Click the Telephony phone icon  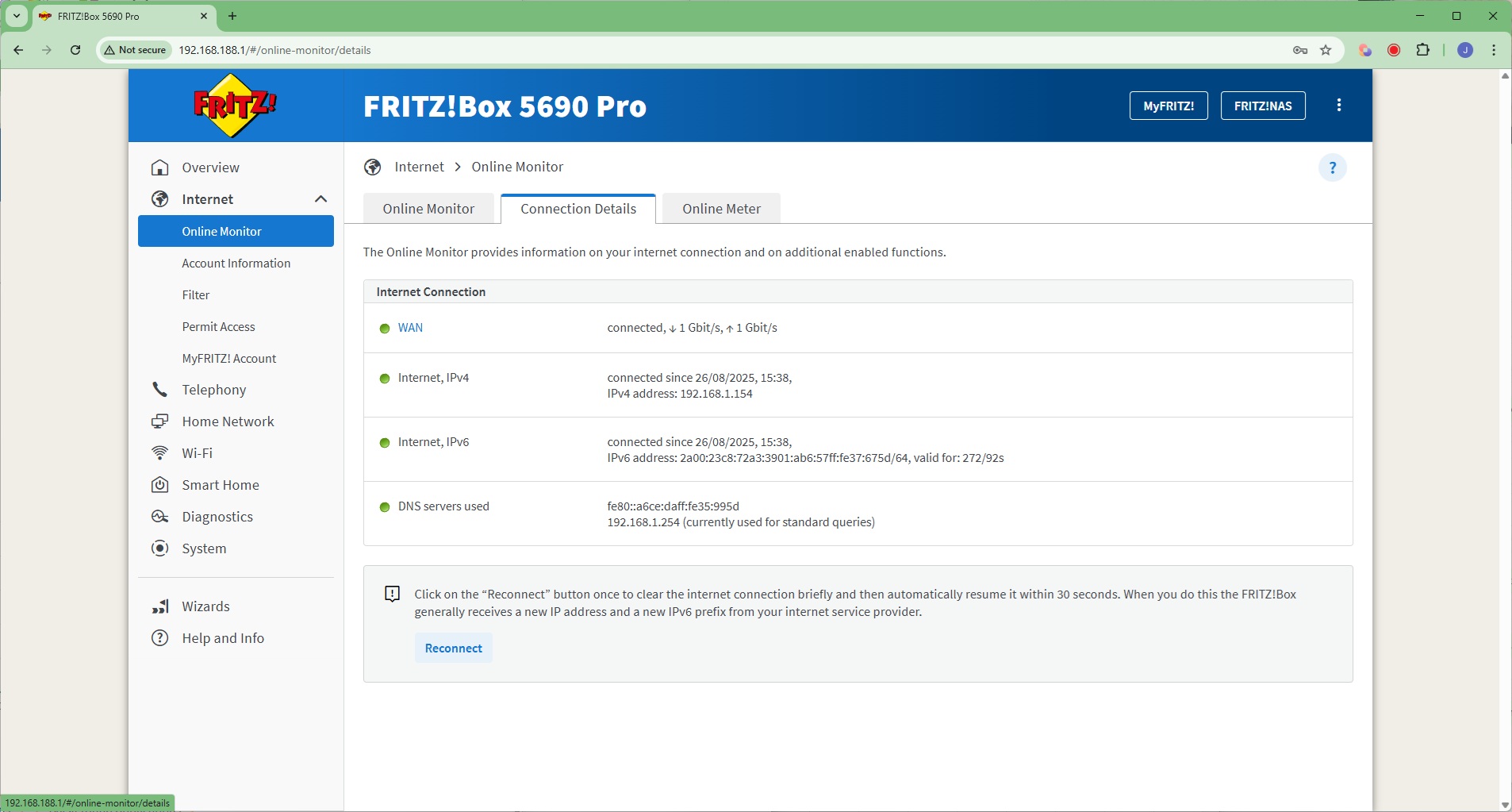pyautogui.click(x=160, y=390)
